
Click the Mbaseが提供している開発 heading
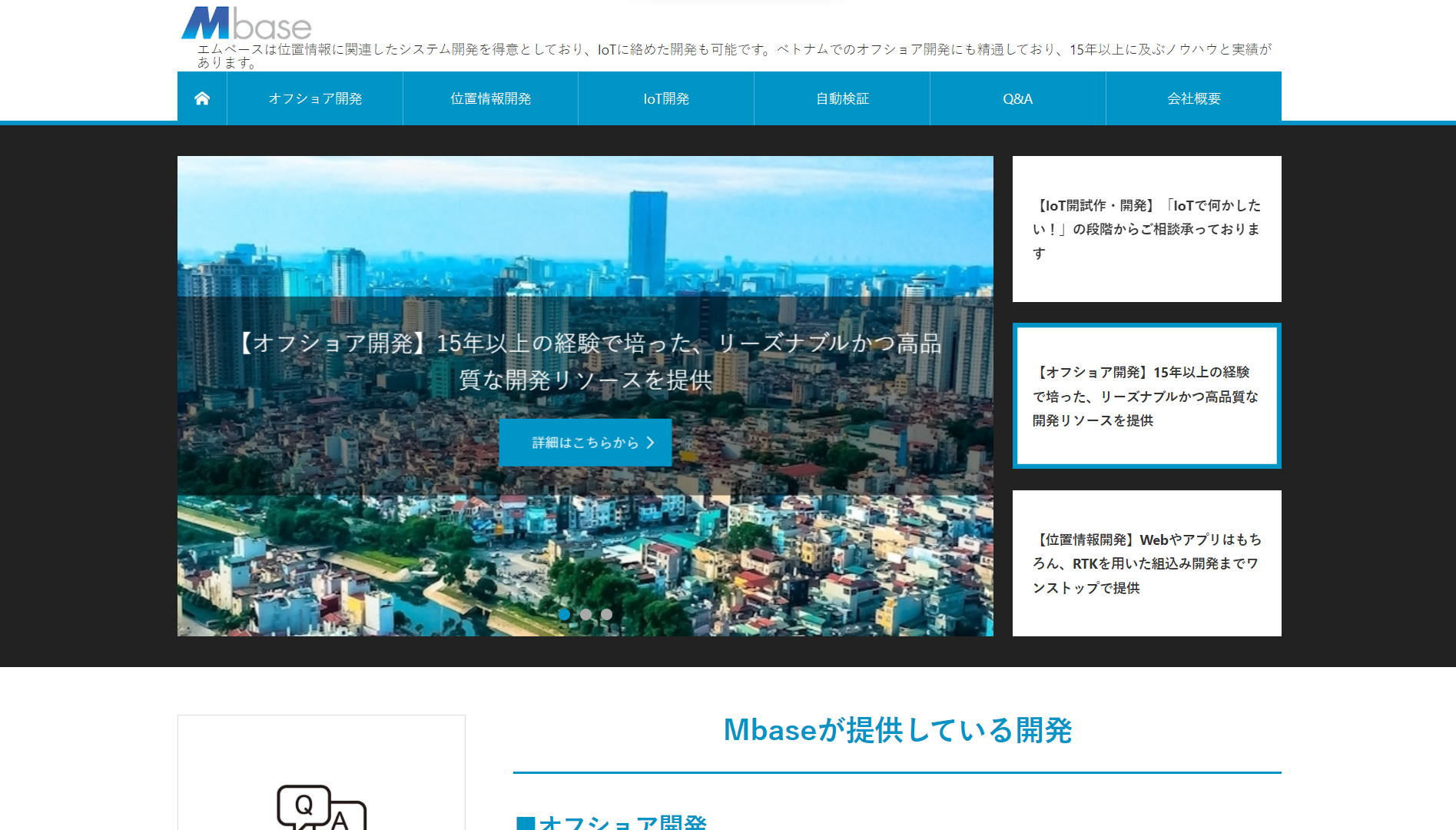tap(897, 730)
